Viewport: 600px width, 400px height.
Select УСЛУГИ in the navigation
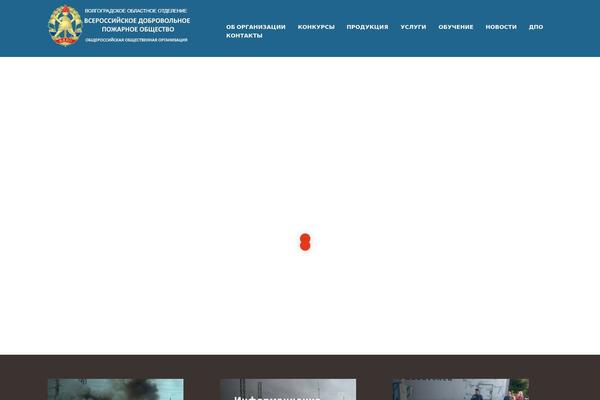tap(413, 27)
